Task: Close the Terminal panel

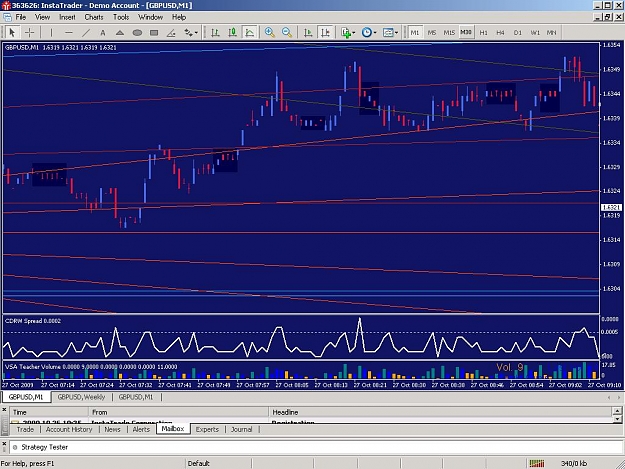Action: pyautogui.click(x=4, y=410)
